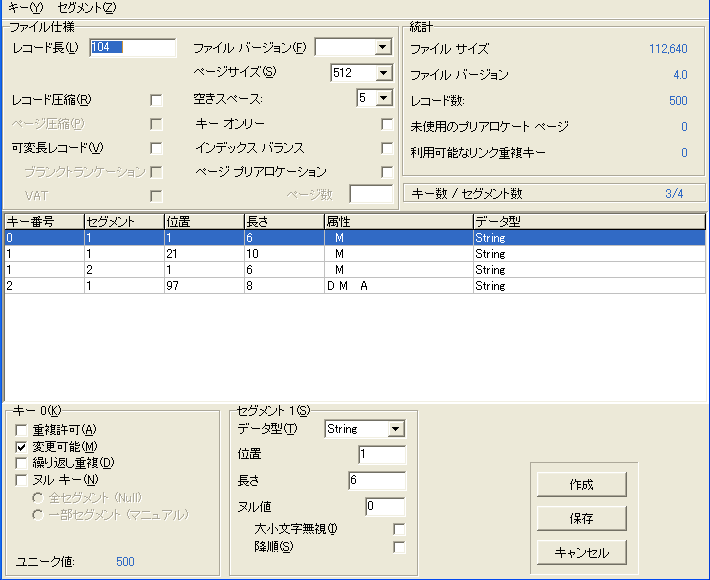This screenshot has height=580, width=710.
Task: Click the レコード長 input field
Action: point(132,47)
